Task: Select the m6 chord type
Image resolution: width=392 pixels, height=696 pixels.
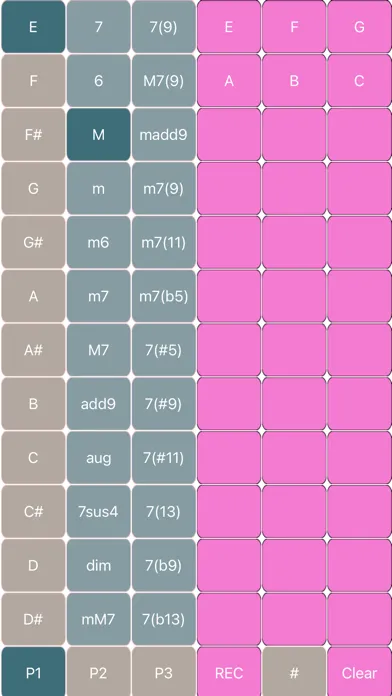Action: [99, 242]
